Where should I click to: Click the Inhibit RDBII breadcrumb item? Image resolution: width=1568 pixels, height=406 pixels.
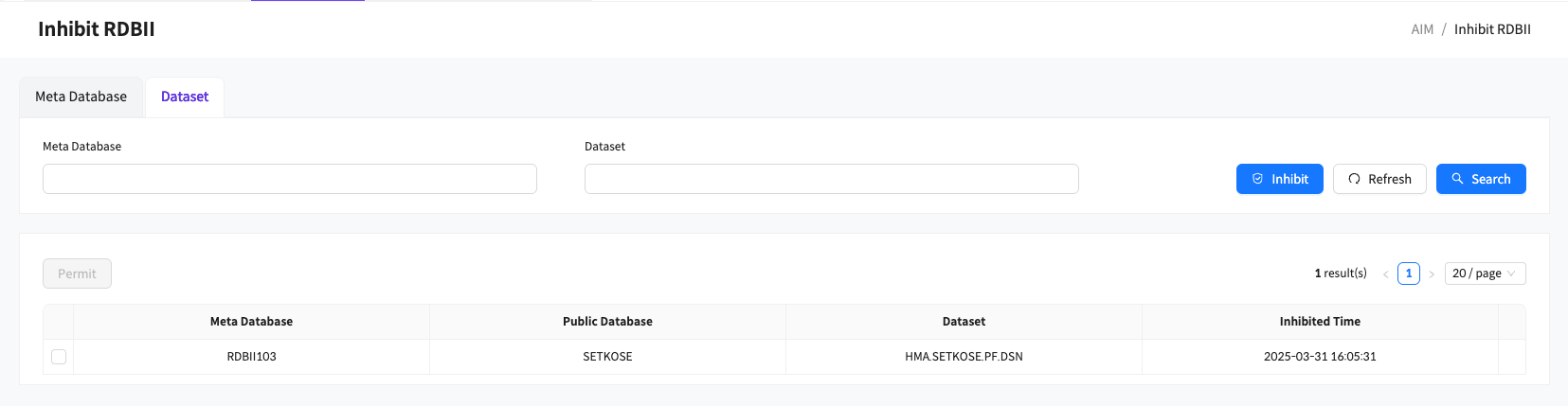click(x=1492, y=29)
